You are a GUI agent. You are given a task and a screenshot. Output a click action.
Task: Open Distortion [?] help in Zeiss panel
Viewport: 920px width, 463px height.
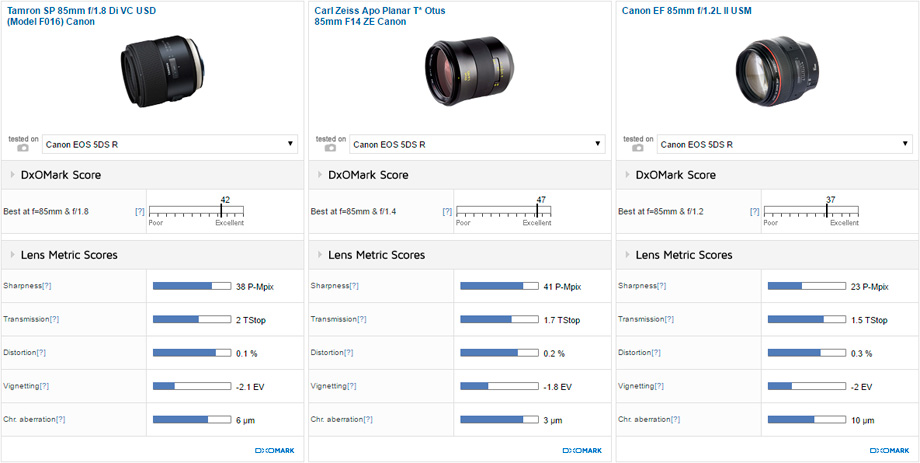349,353
